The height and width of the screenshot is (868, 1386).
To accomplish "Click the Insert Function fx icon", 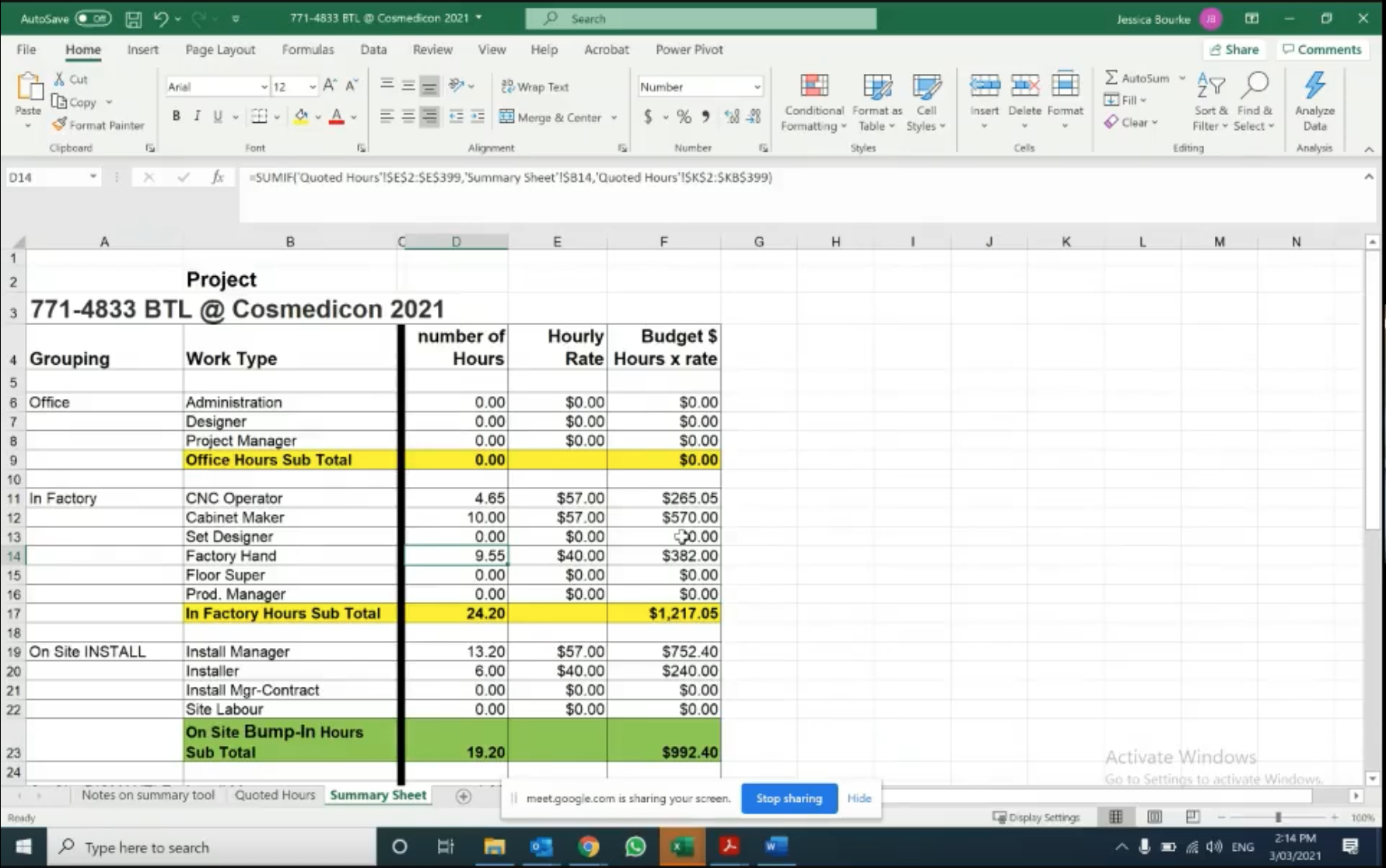I will [x=218, y=177].
